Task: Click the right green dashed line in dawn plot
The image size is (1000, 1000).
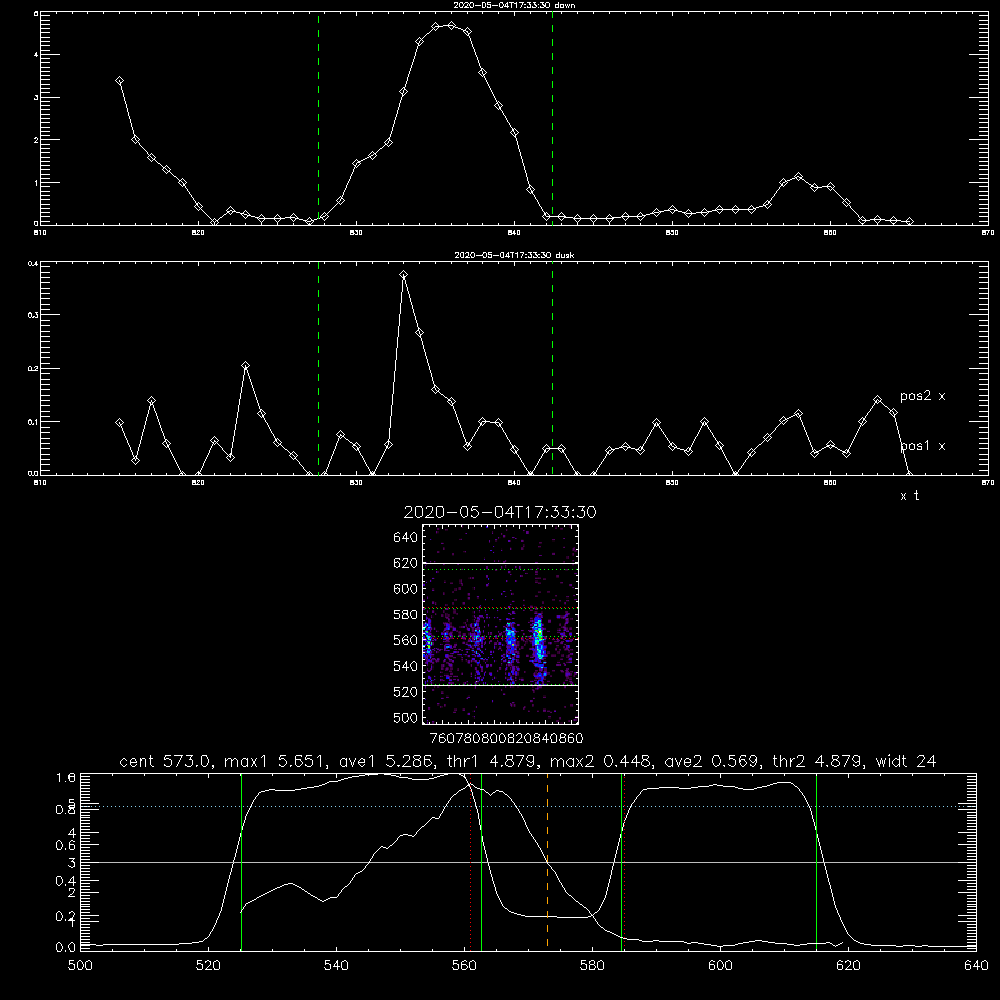Action: pyautogui.click(x=552, y=118)
